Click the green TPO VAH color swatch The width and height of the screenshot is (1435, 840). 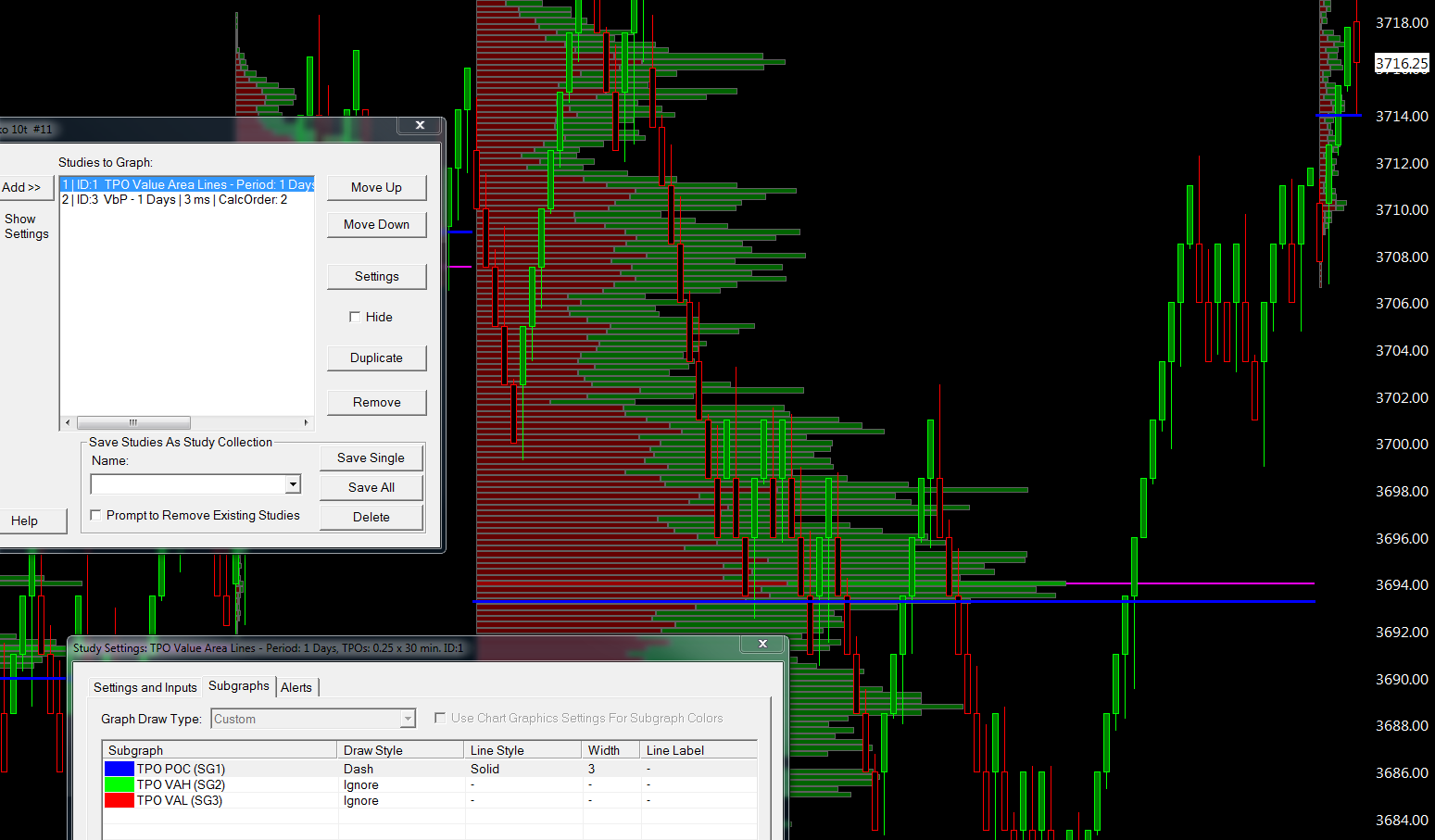120,784
